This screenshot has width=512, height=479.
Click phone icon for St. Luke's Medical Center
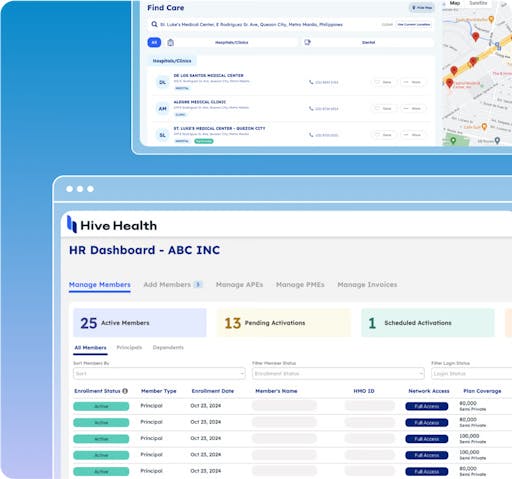[311, 135]
